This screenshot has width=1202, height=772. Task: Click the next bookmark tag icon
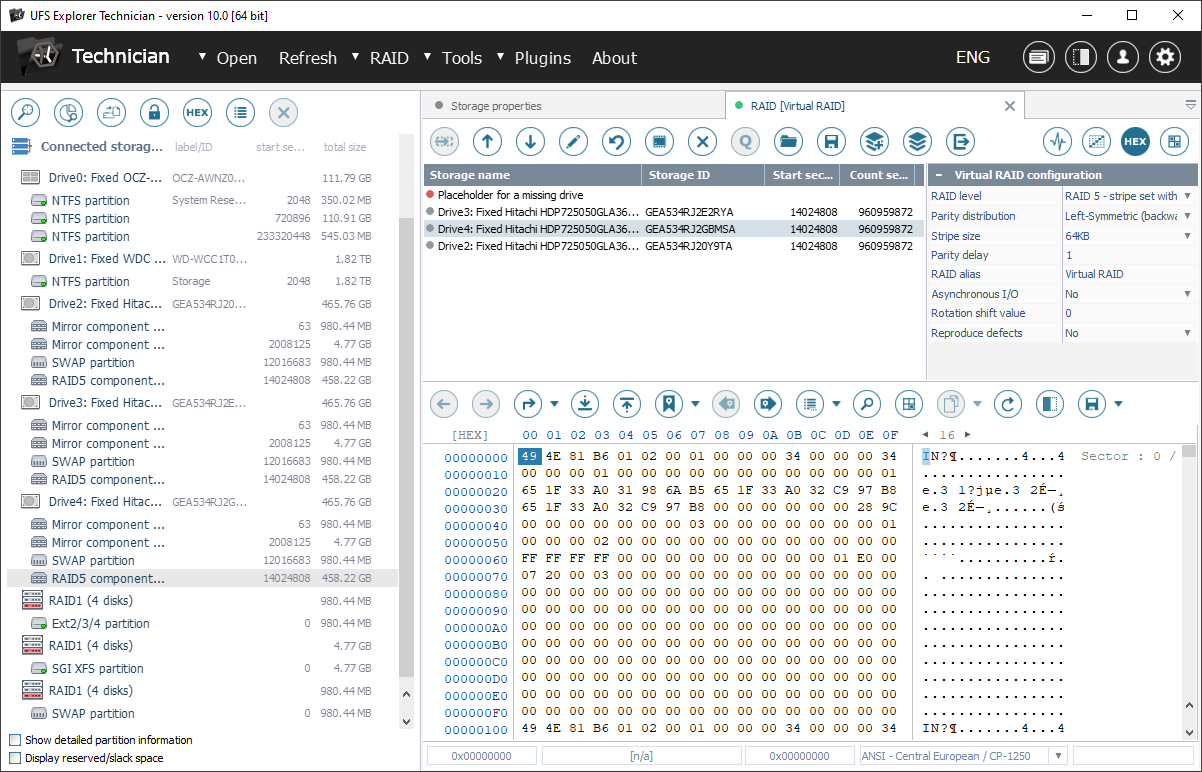tap(768, 404)
